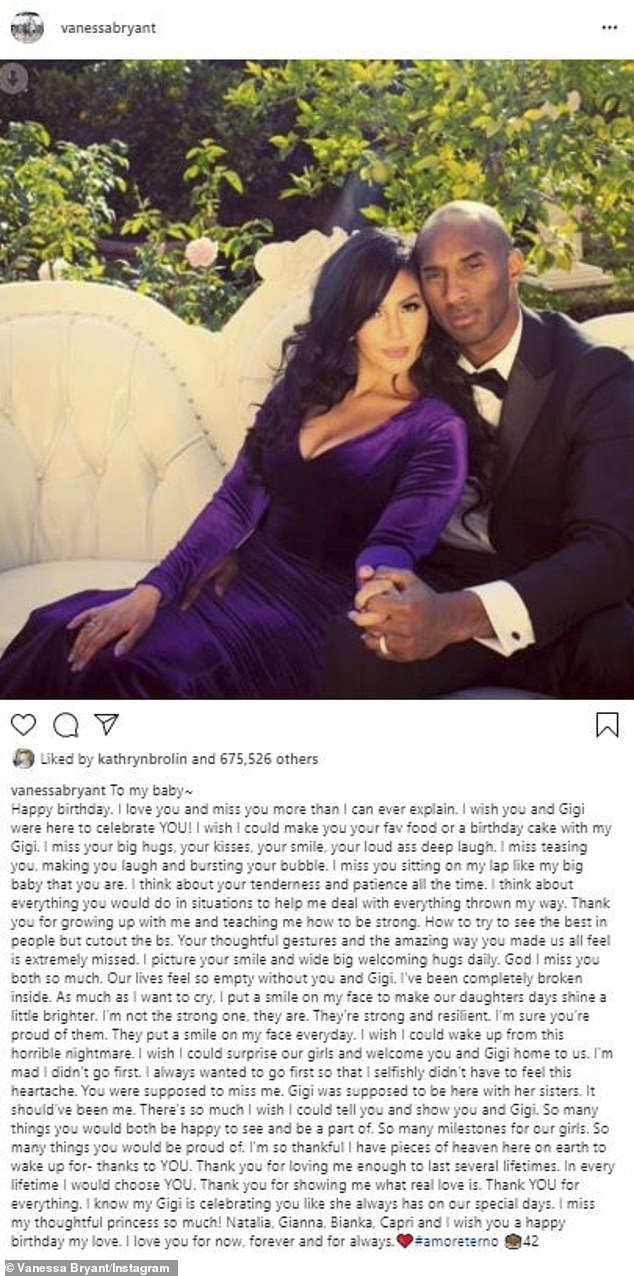Click vanessabryant's profile avatar at top
The width and height of the screenshot is (634, 1276).
[27, 27]
